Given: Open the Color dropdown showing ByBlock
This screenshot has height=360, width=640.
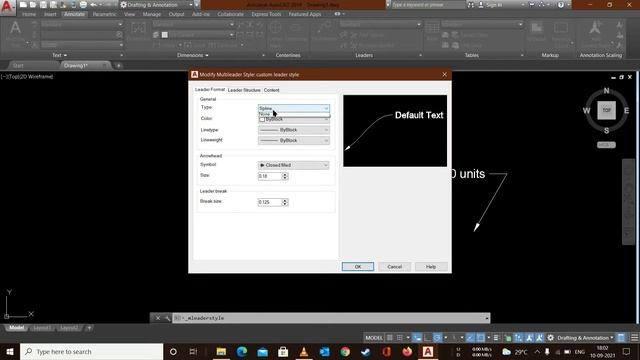Looking at the screenshot, I should pos(293,119).
